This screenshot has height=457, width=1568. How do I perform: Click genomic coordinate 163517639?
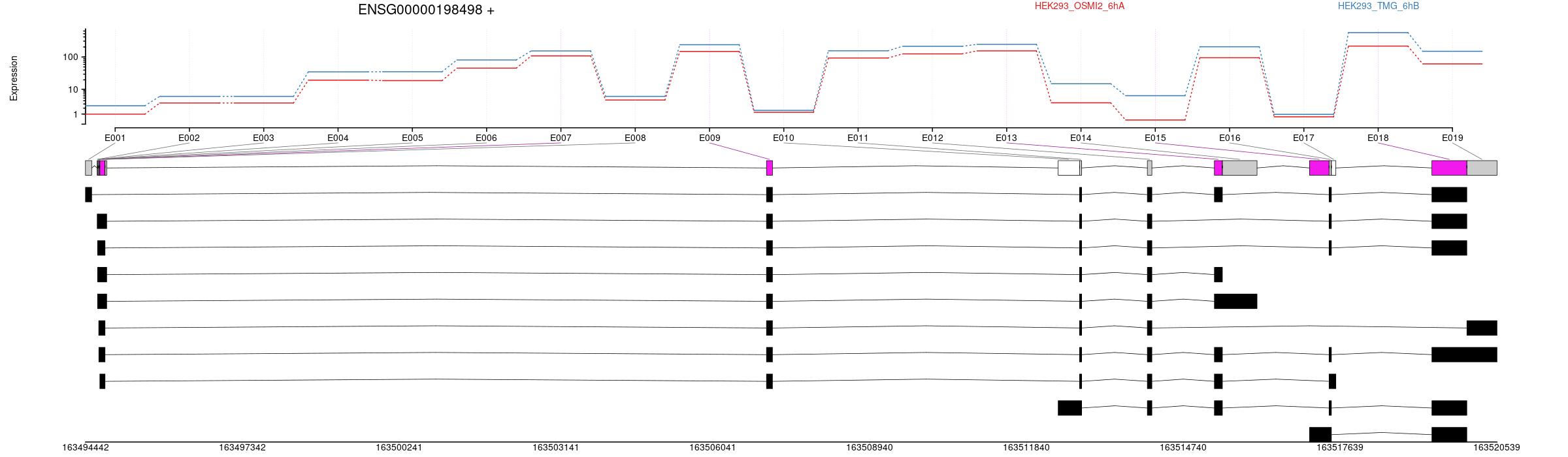[x=1340, y=448]
